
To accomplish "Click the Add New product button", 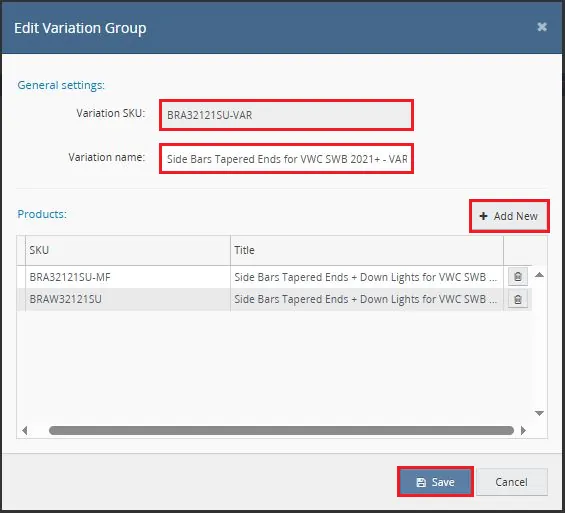I will pos(509,216).
